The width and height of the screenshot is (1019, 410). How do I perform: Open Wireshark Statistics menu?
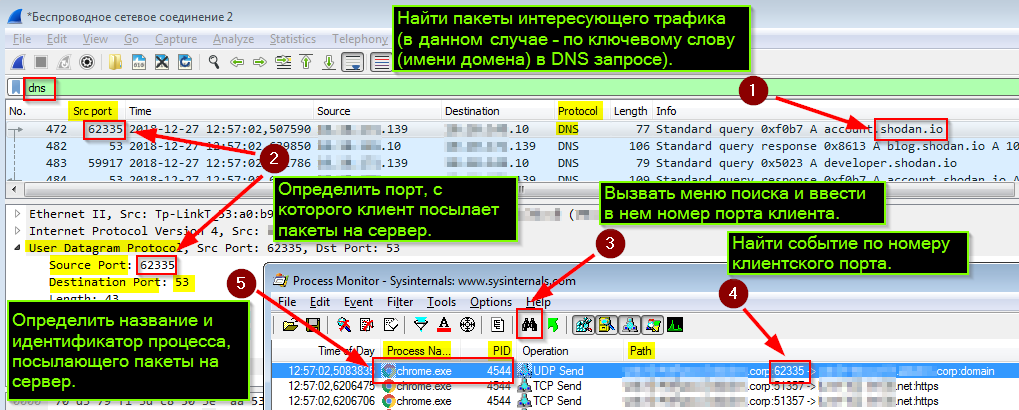point(292,39)
